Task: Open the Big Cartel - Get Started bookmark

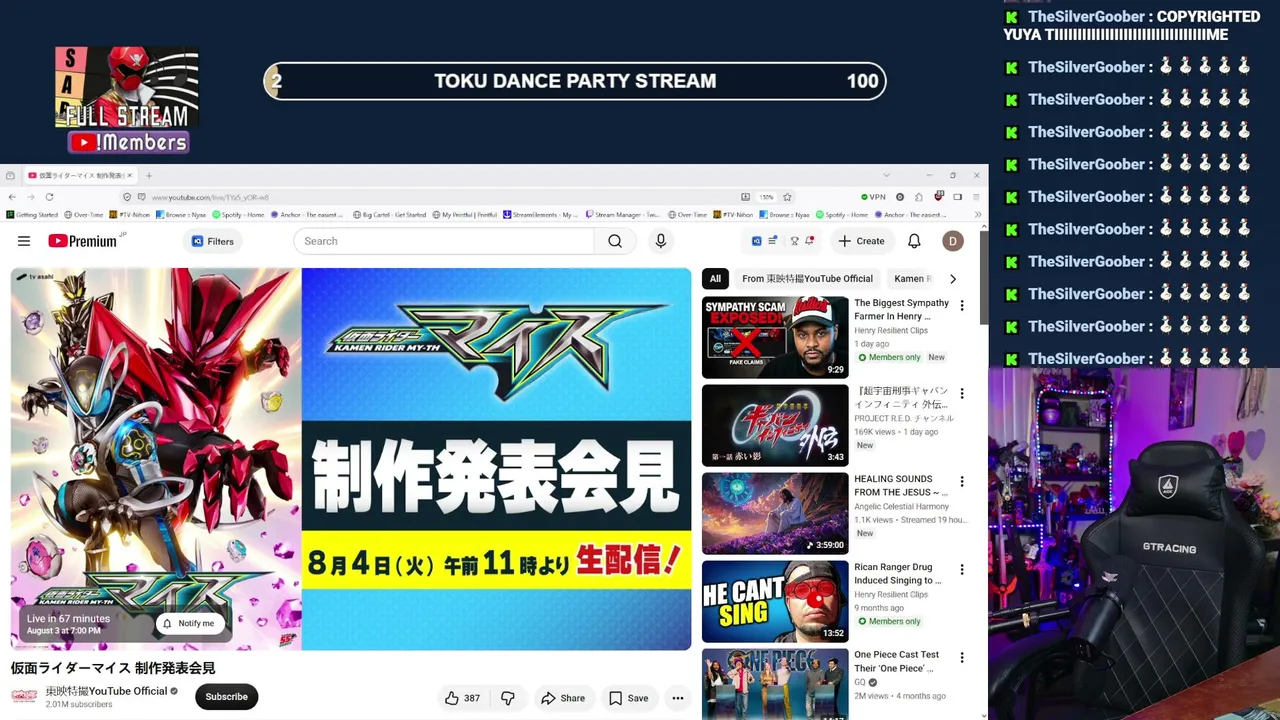Action: (389, 215)
